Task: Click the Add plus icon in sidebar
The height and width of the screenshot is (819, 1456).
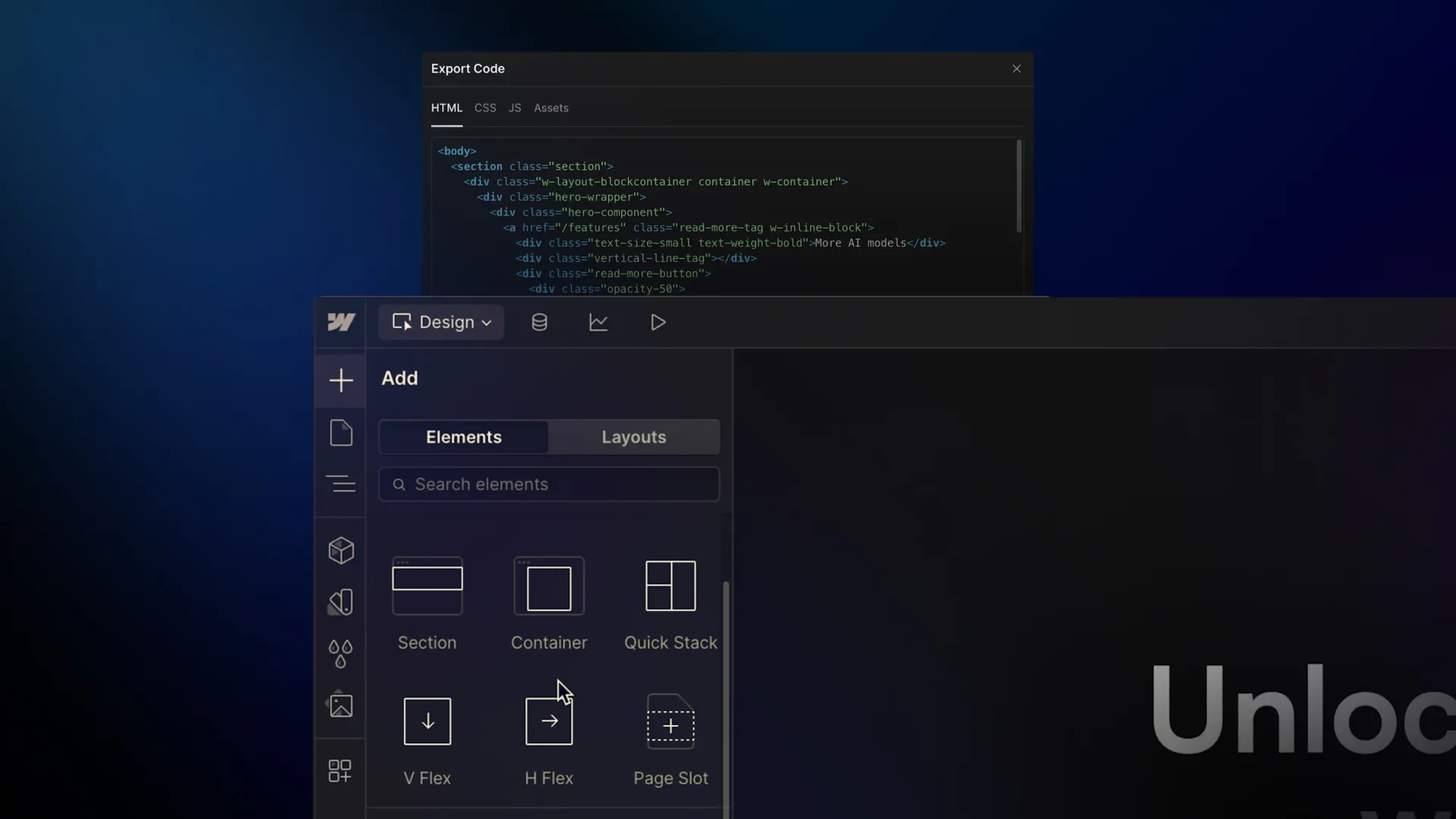Action: 340,381
